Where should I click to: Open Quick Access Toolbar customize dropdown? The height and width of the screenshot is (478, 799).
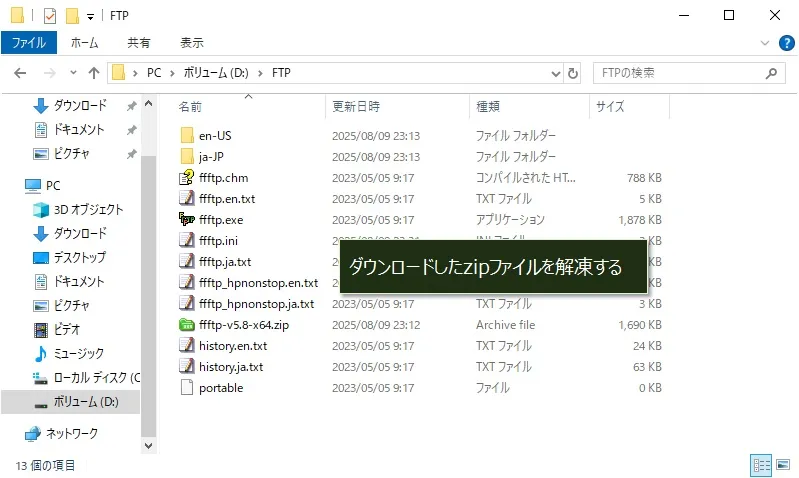pyautogui.click(x=90, y=17)
